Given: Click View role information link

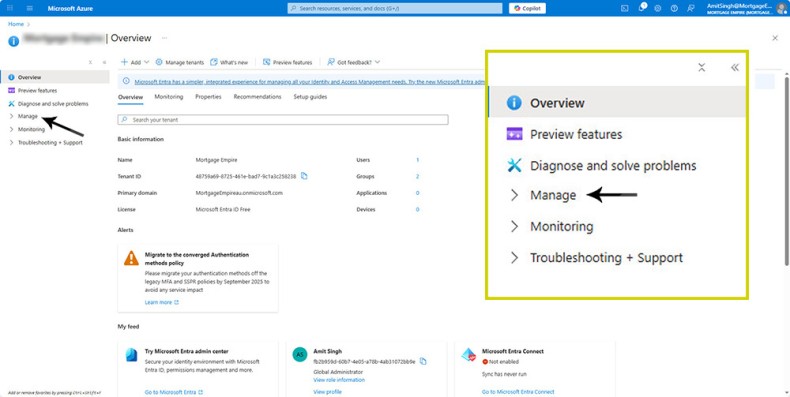Looking at the screenshot, I should coord(339,380).
